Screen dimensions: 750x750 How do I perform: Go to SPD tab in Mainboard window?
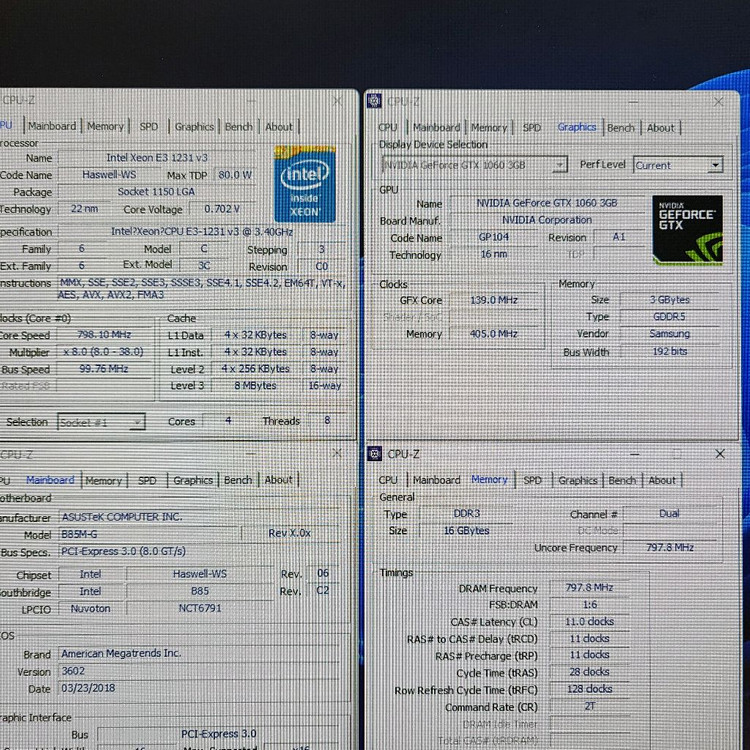(x=147, y=480)
